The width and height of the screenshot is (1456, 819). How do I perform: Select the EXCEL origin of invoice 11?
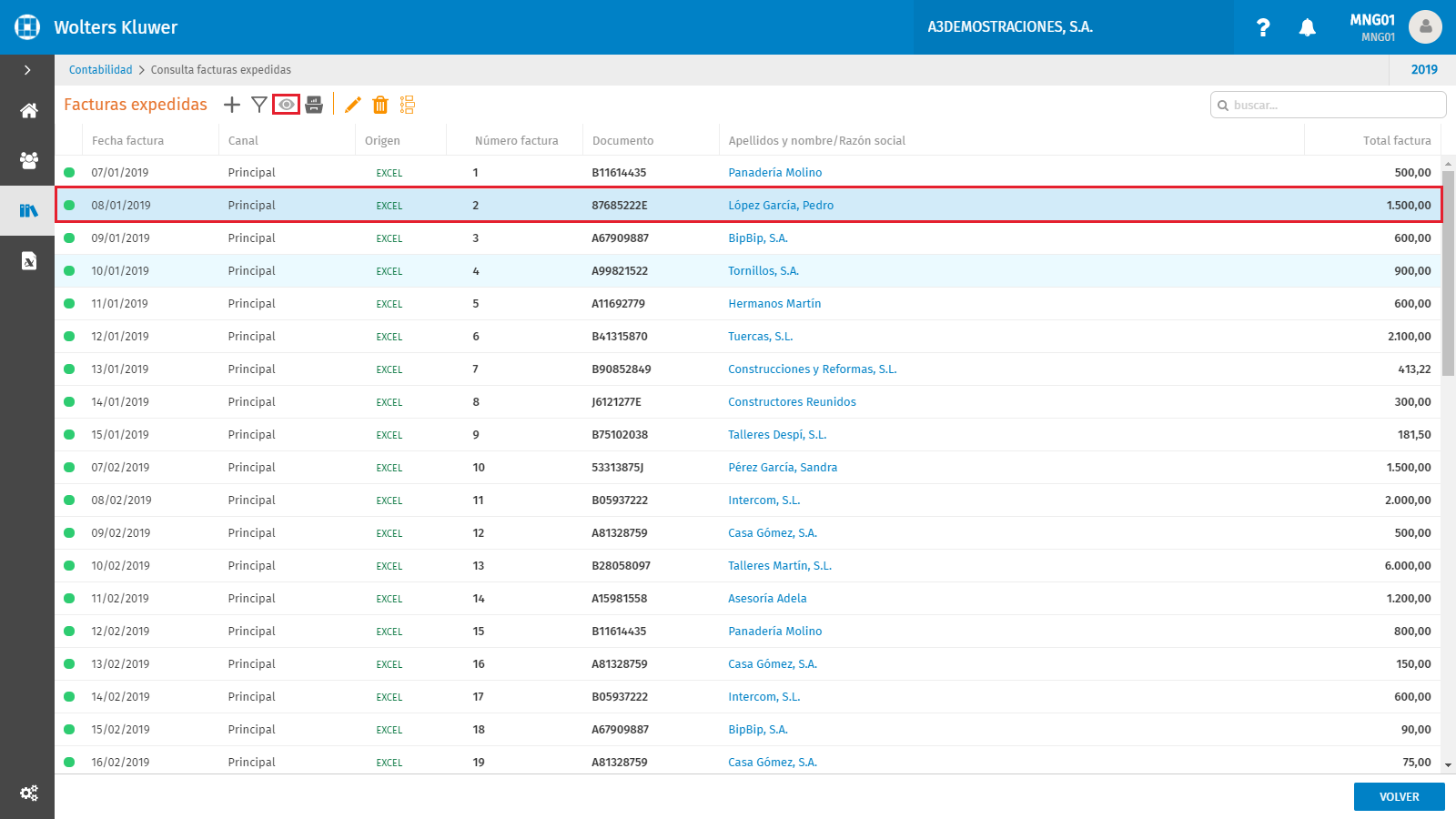coord(389,500)
